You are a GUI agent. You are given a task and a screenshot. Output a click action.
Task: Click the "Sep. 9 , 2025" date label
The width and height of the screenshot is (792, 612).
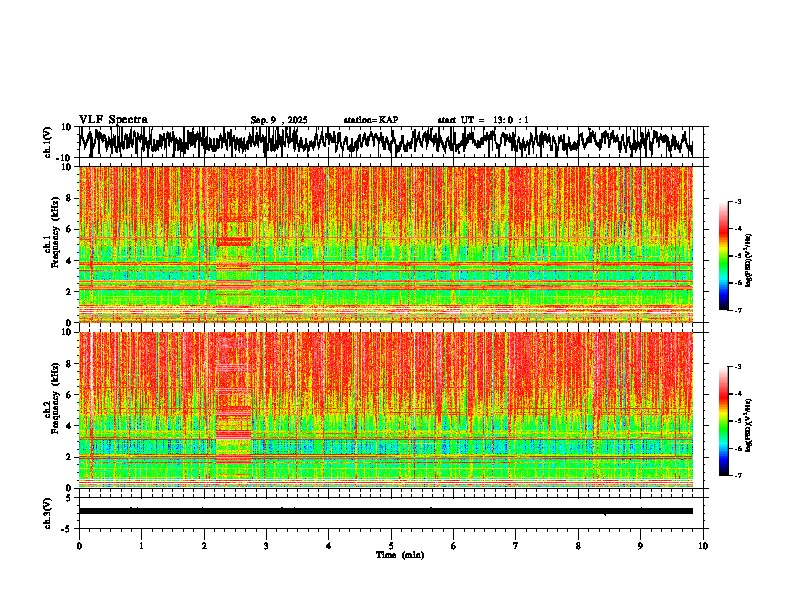coord(279,120)
